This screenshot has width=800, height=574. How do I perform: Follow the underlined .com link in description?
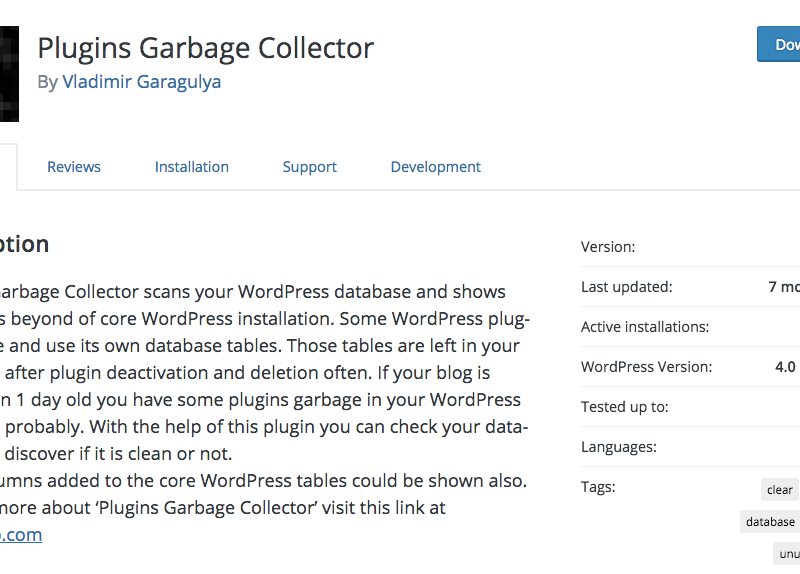click(21, 535)
